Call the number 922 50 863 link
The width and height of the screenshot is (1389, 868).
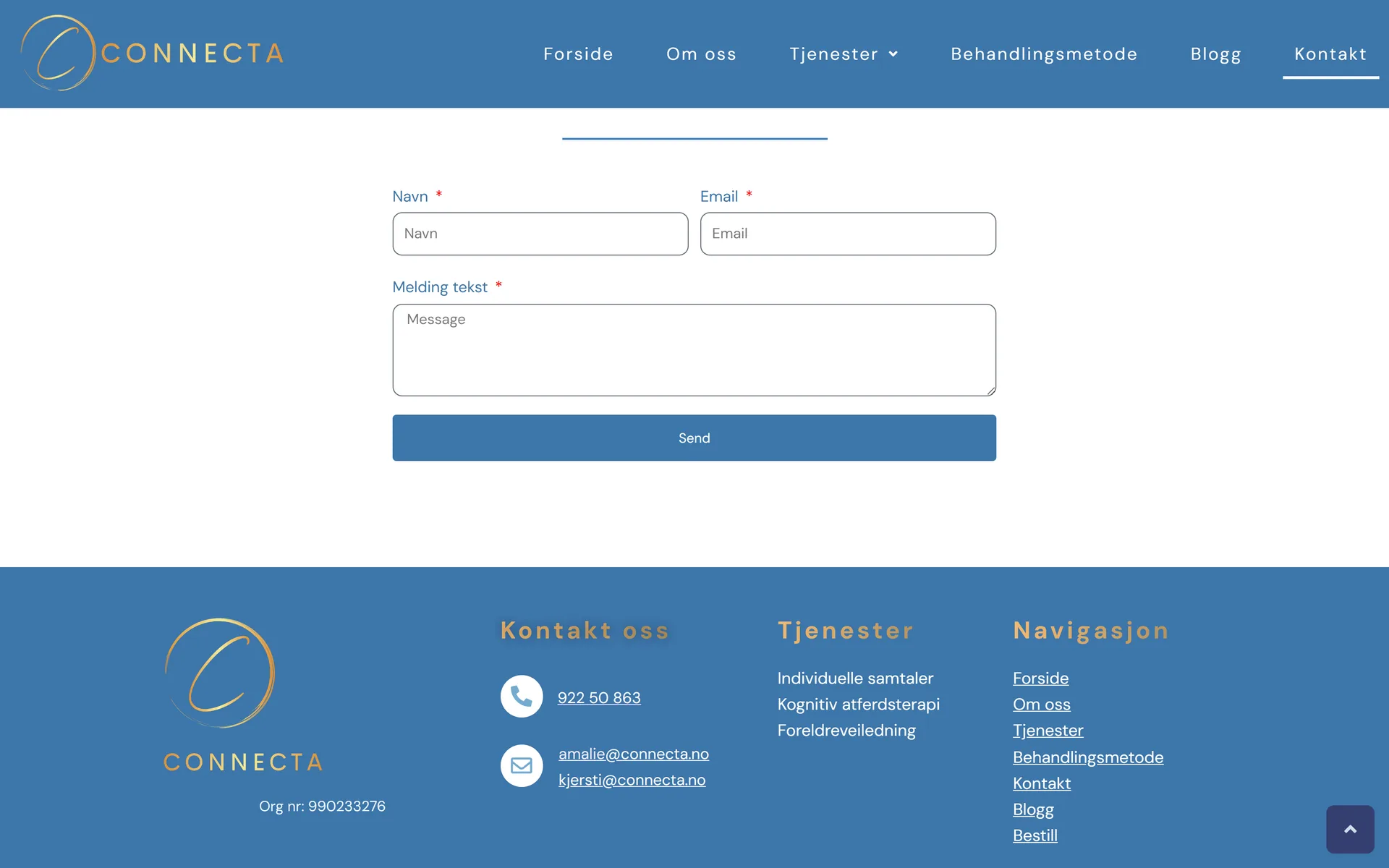coord(599,698)
